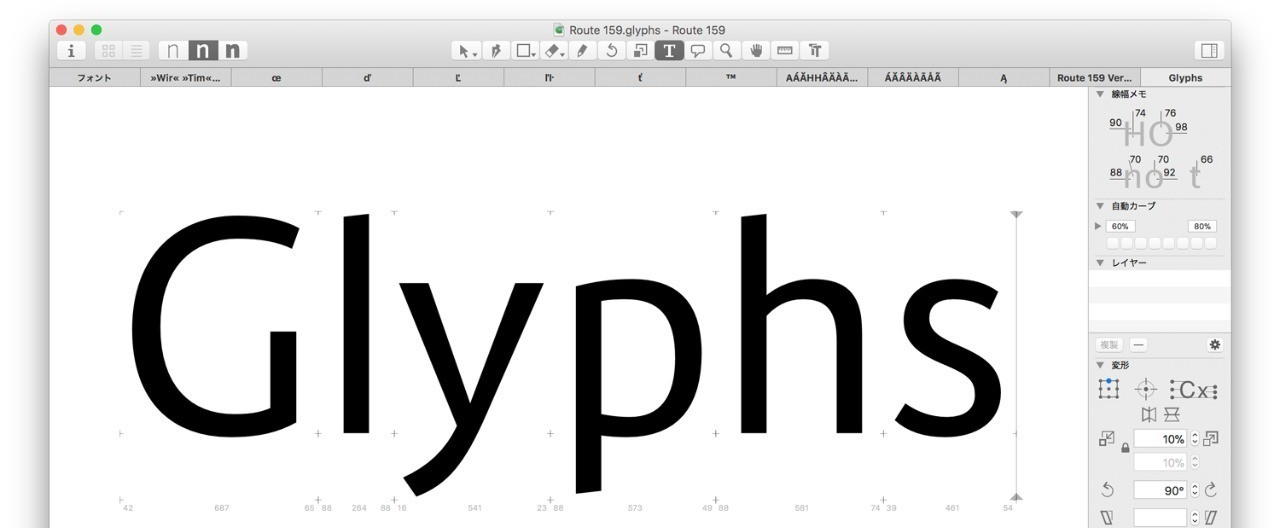Rotate clockwise icon
Viewport: 1280px width, 528px height.
point(1211,490)
